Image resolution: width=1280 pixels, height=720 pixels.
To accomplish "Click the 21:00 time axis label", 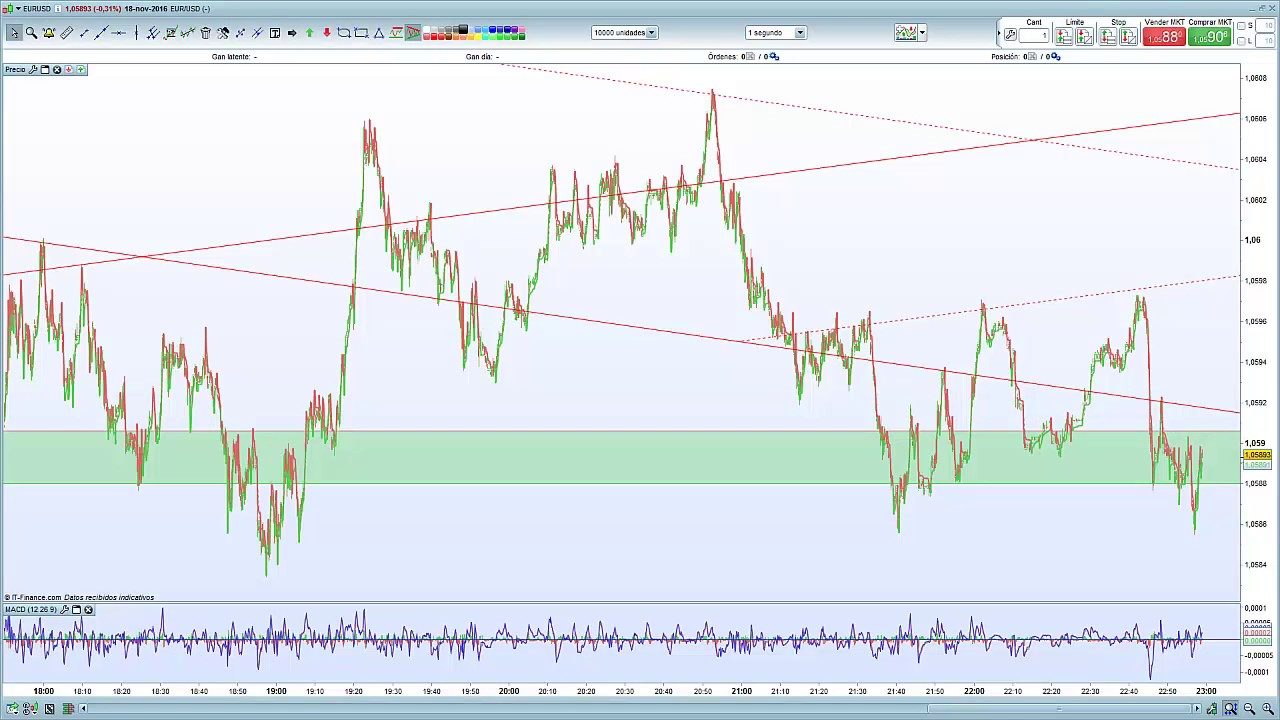I will (x=741, y=691).
